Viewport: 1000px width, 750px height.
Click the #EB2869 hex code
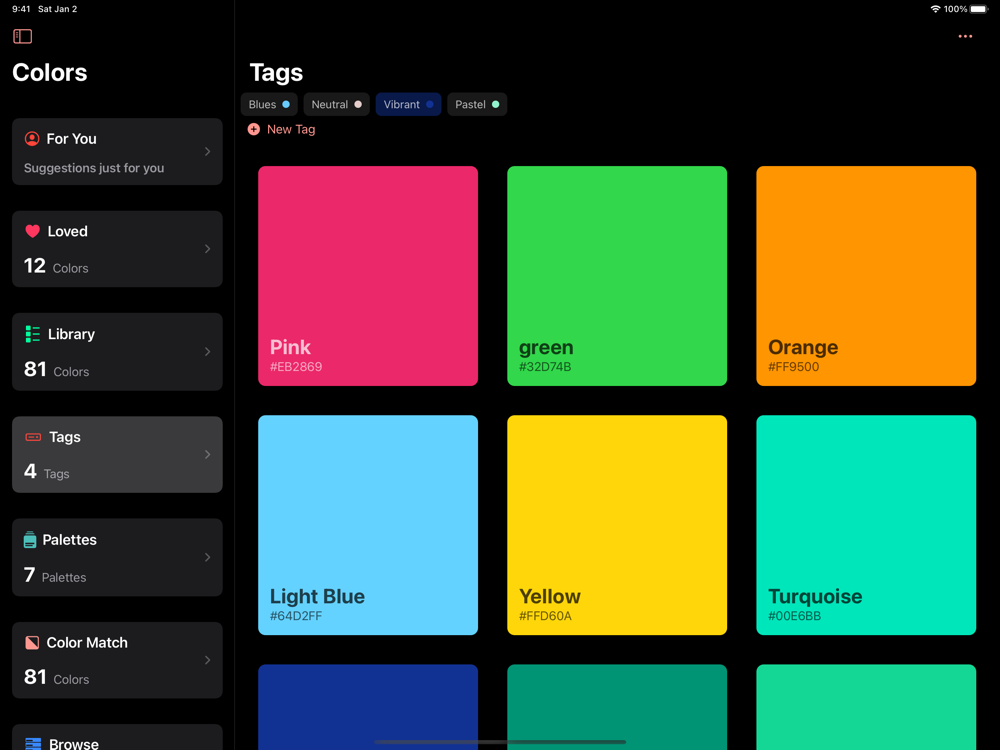click(x=296, y=367)
